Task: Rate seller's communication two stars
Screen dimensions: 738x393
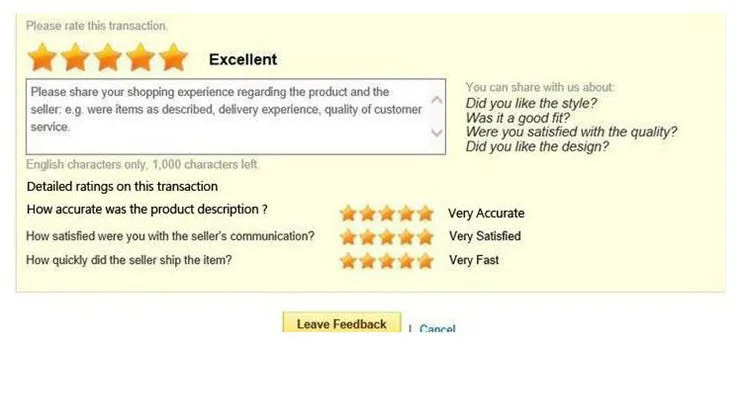Action: coord(368,236)
